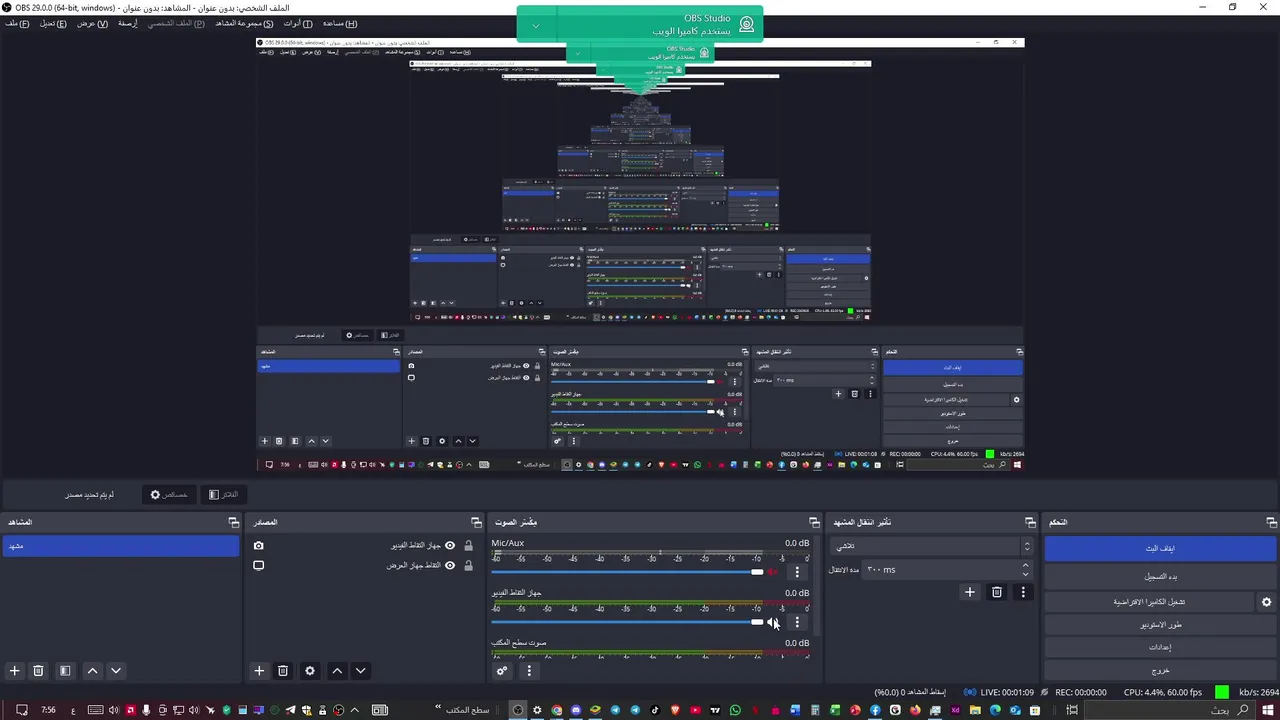Mute video capture device audio speaker

coord(773,622)
